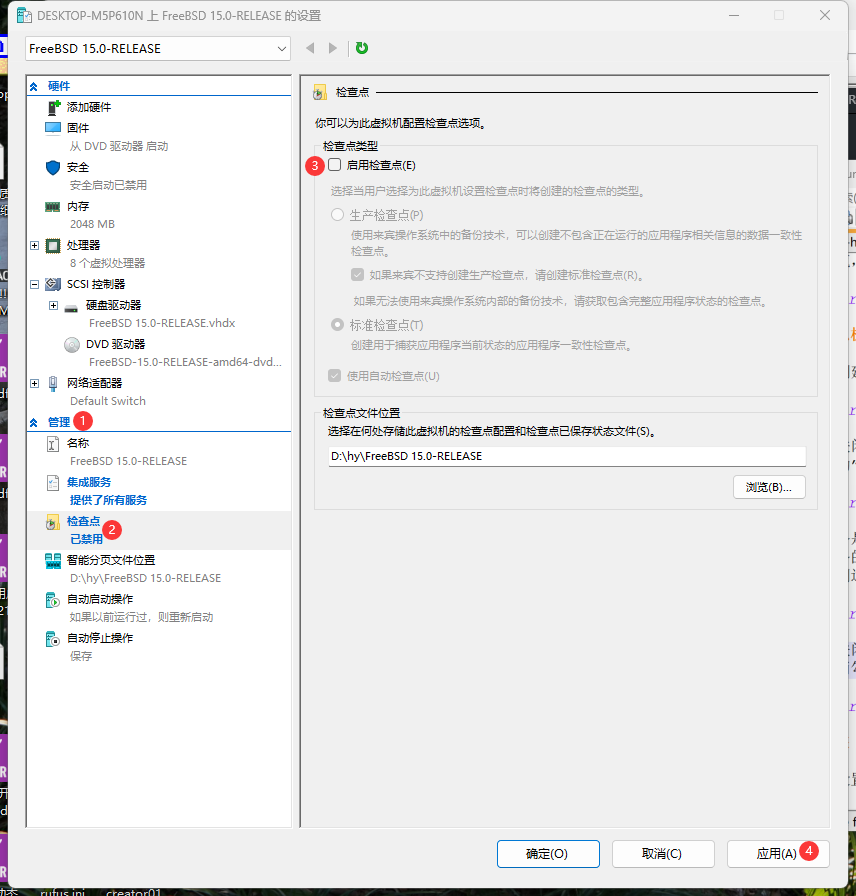856x896 pixels.
Task: Enable the 启用检查点(E) checkbox
Action: pos(335,165)
